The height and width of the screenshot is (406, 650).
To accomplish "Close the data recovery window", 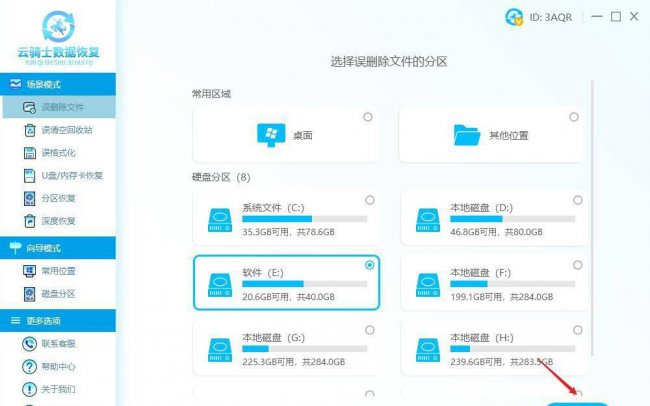I will point(634,17).
